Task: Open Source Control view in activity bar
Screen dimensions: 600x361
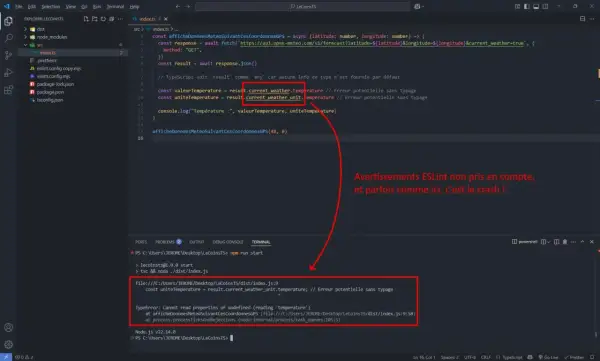Action: point(8,56)
